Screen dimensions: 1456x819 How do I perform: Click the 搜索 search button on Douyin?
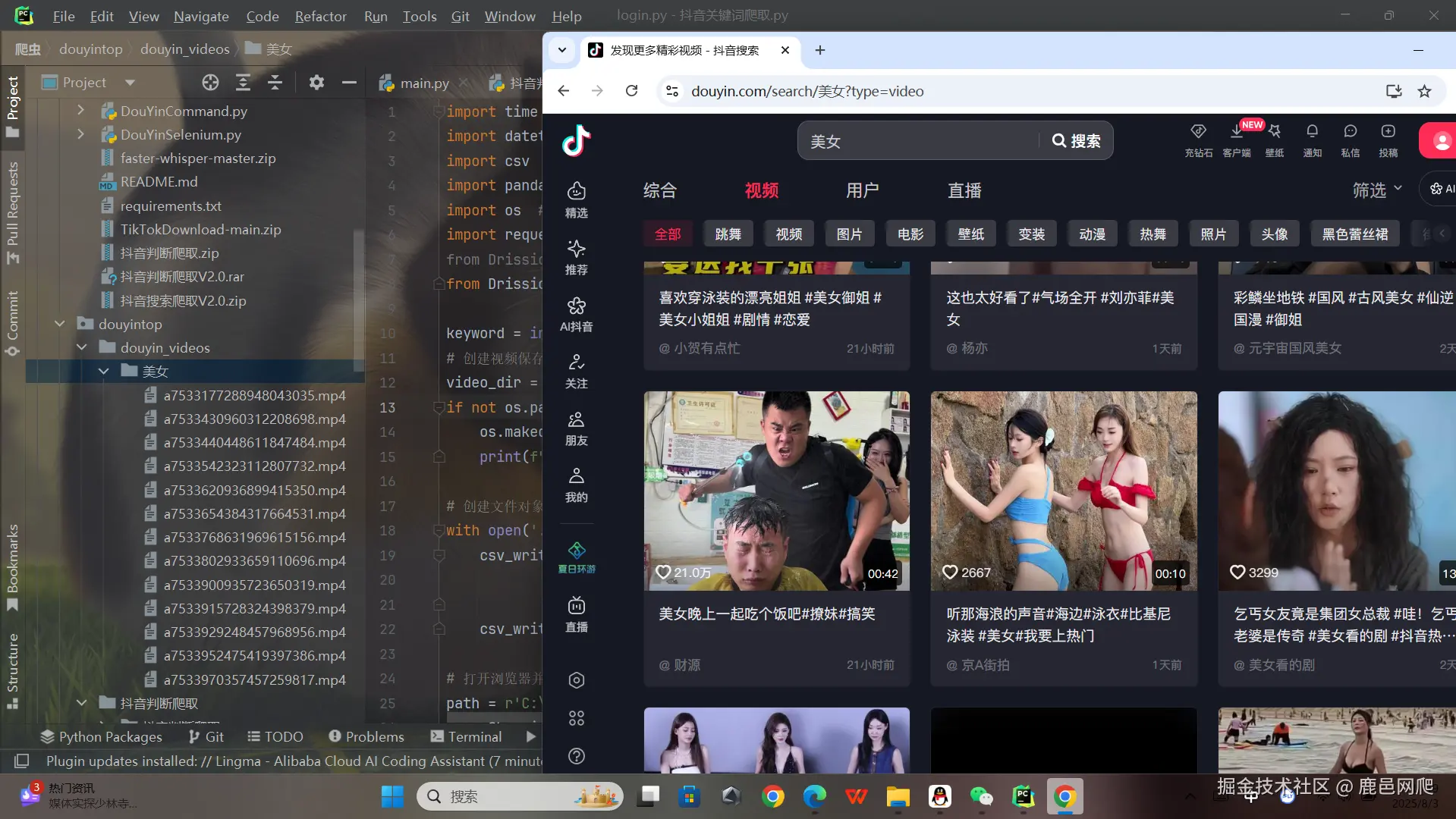point(1077,141)
